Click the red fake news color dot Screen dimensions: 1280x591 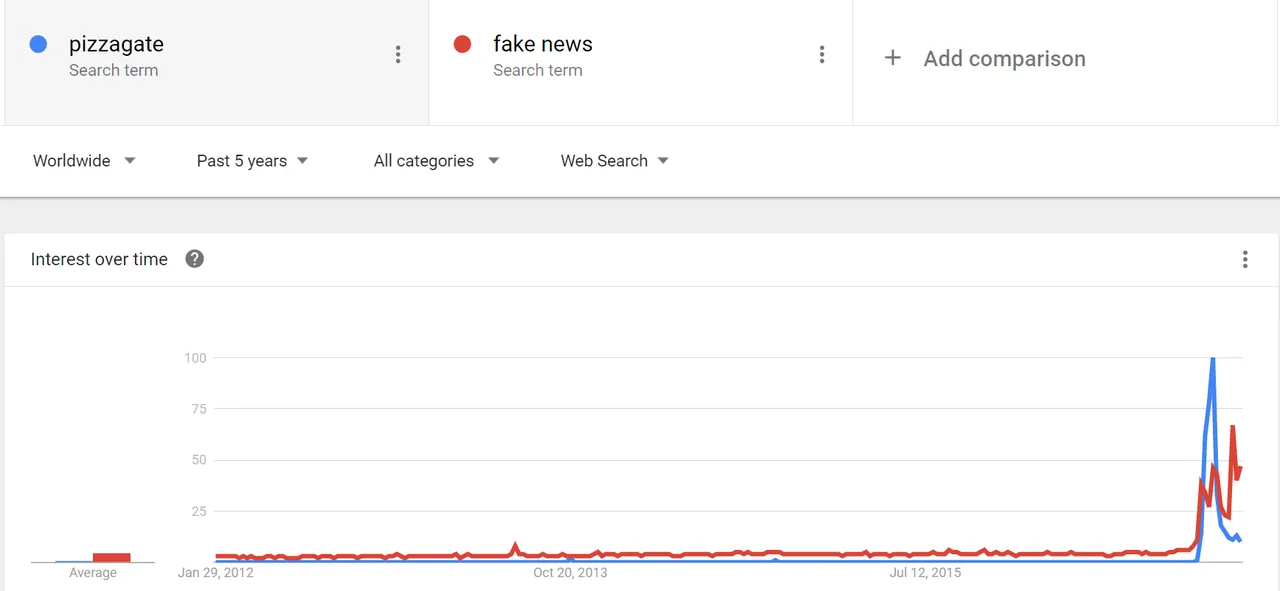(462, 44)
